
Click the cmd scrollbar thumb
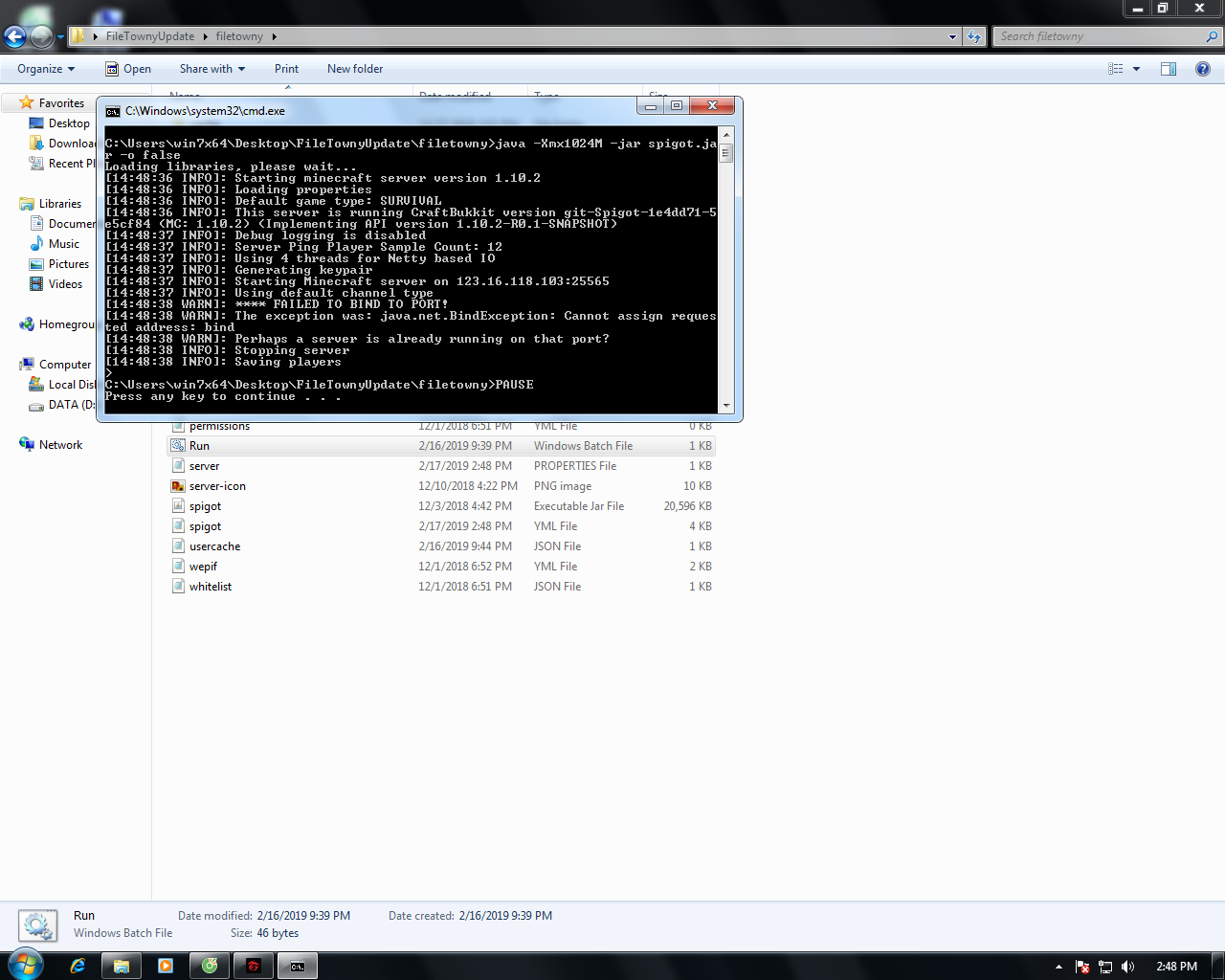coord(726,151)
